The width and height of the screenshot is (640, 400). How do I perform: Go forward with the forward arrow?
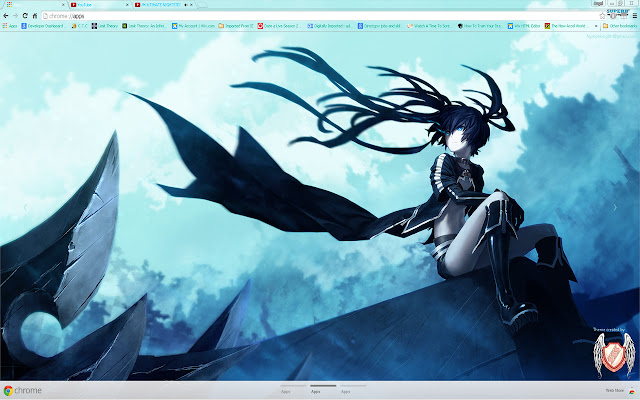pos(15,16)
